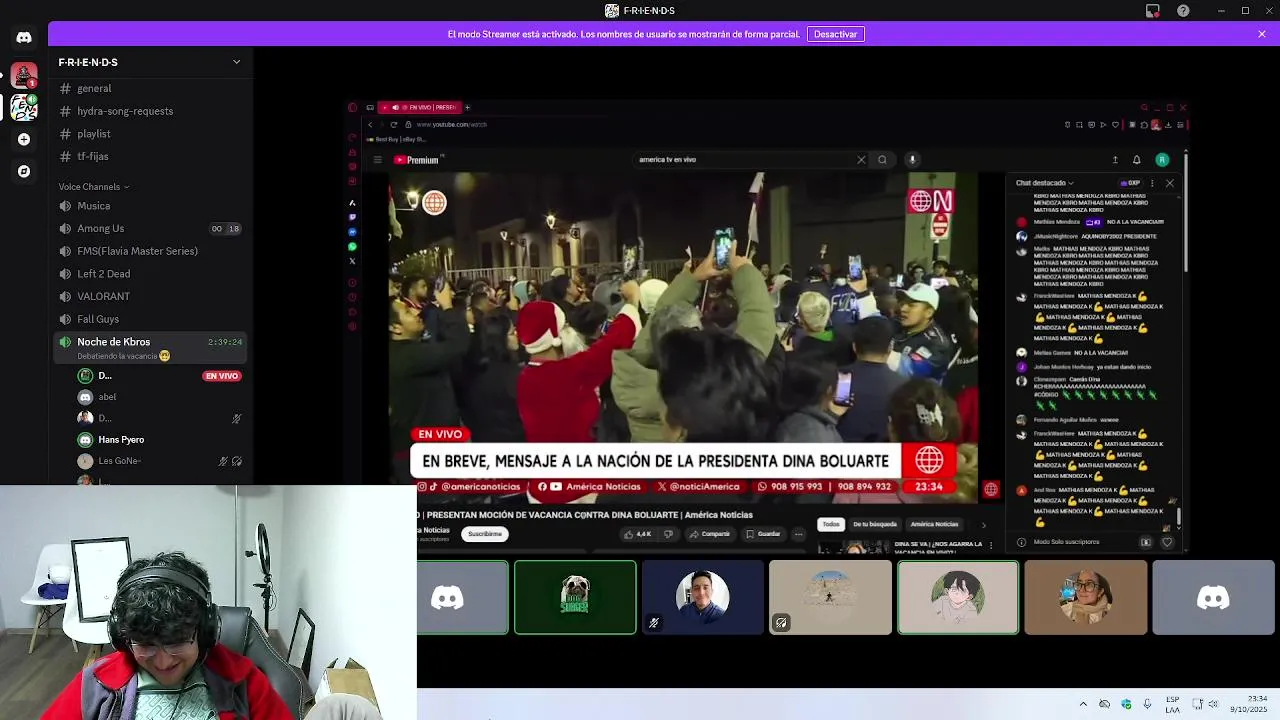This screenshot has height=720, width=1280.
Task: Click the Add a Server plus icon
Action: pos(24,139)
